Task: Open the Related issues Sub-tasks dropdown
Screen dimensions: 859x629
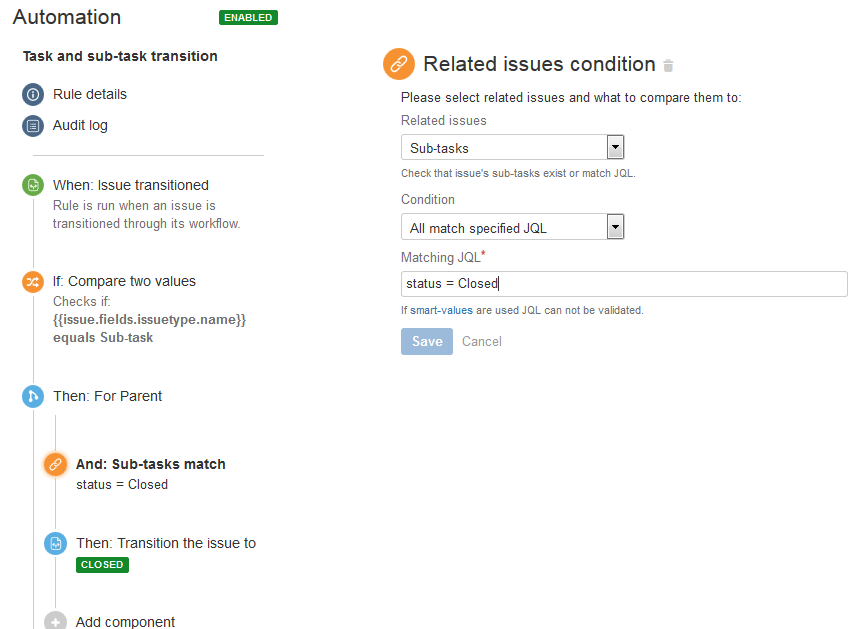Action: (512, 147)
